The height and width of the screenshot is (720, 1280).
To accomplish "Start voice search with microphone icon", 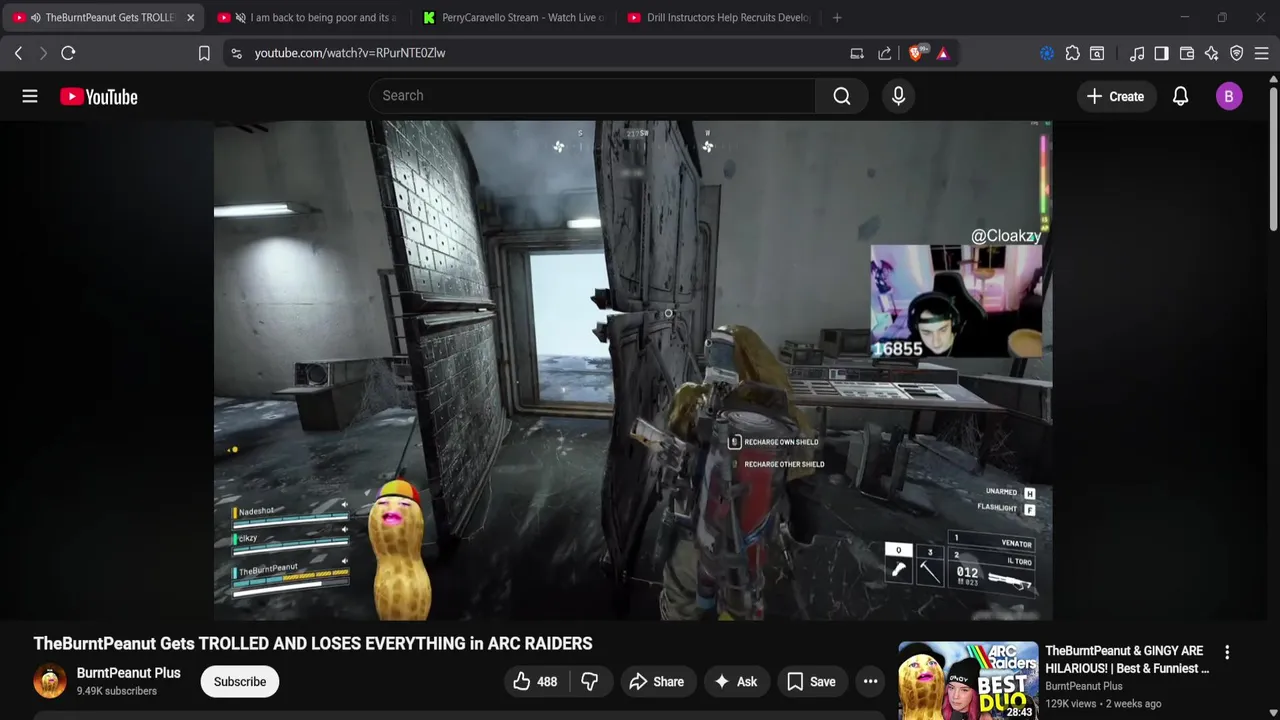I will pyautogui.click(x=898, y=96).
